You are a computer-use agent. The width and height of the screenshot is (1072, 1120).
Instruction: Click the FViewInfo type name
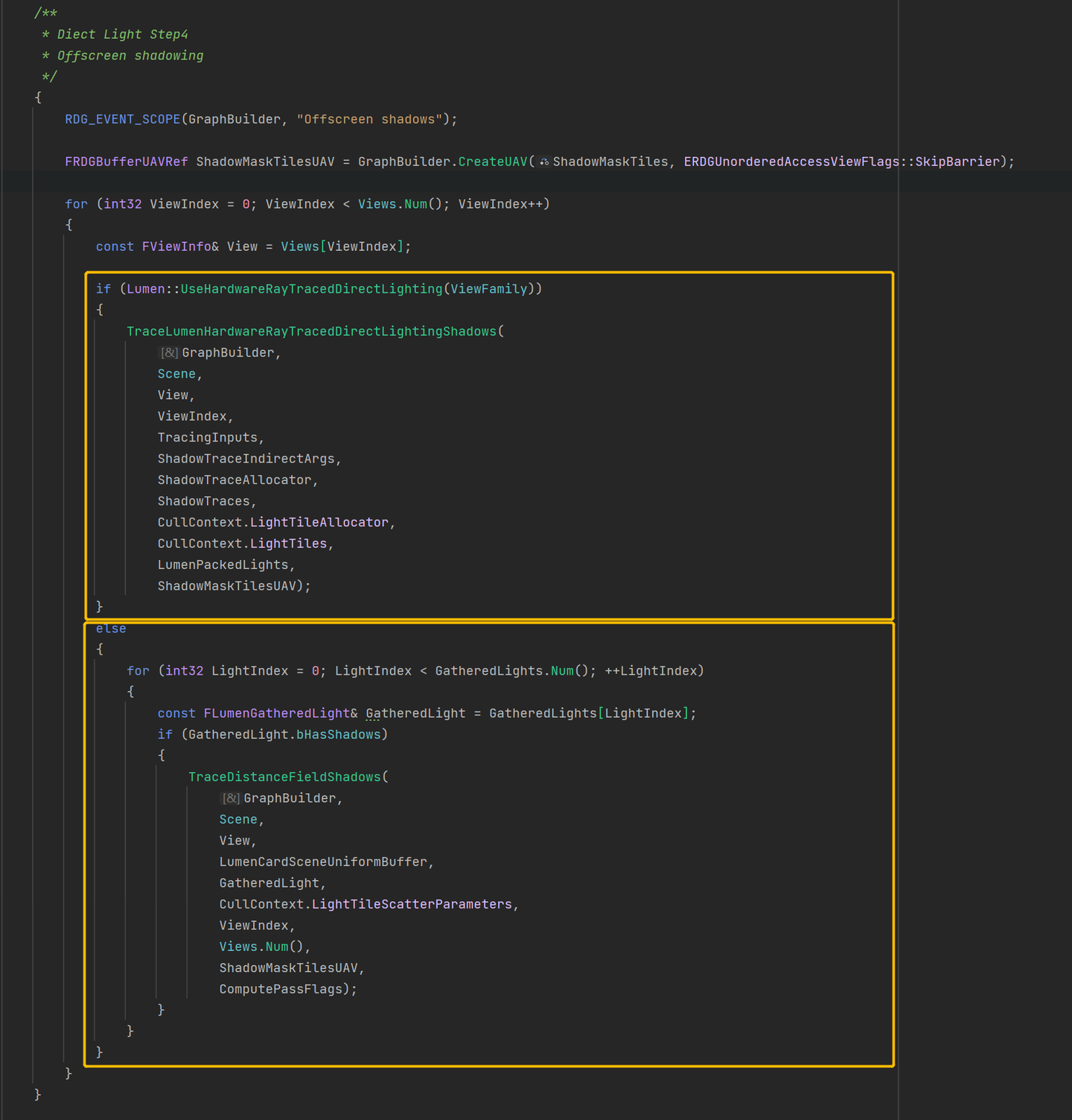[x=176, y=246]
